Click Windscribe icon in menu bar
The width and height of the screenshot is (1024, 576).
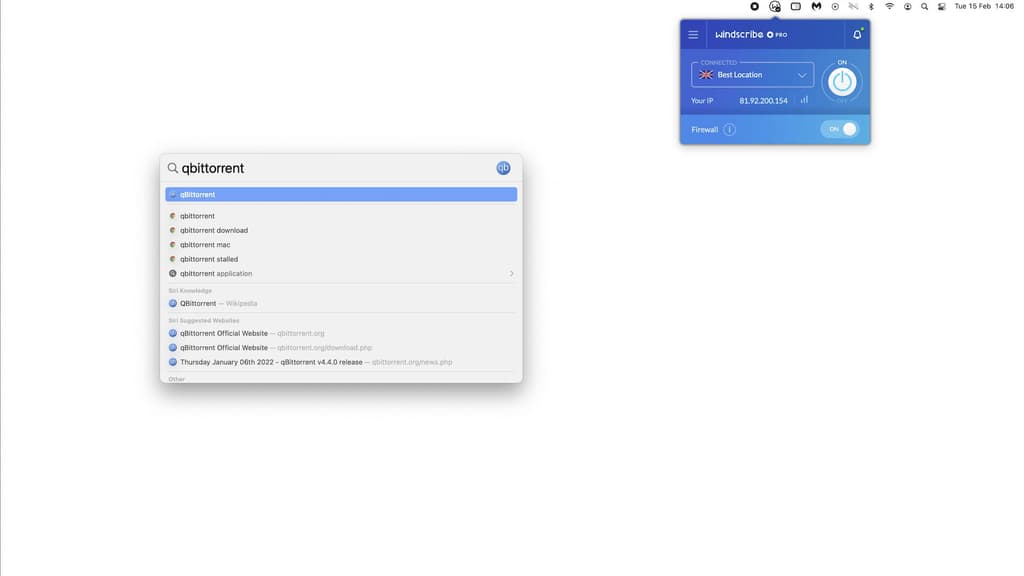click(775, 7)
